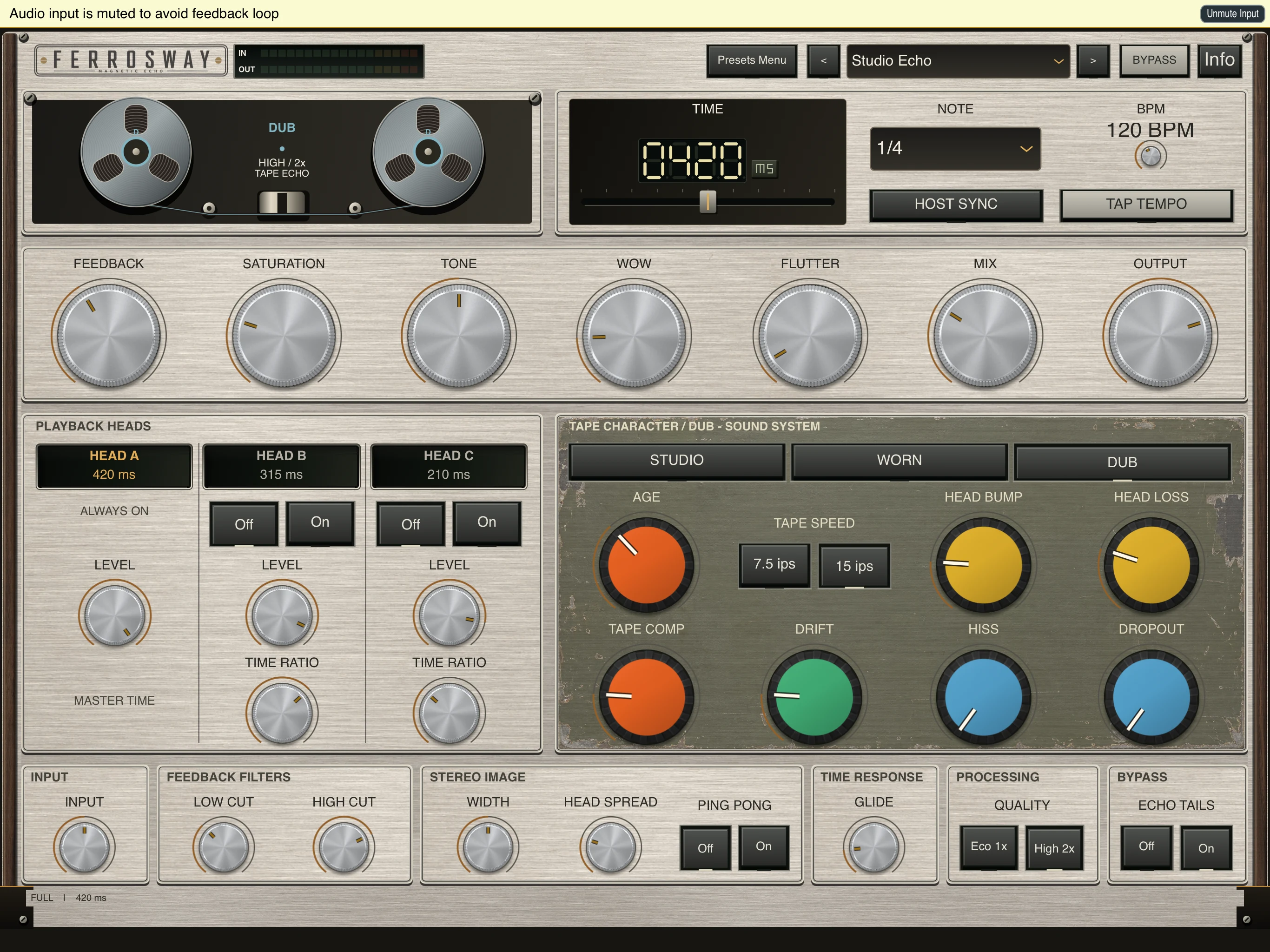
Task: Disable Ping Pong with Off button
Action: (705, 847)
